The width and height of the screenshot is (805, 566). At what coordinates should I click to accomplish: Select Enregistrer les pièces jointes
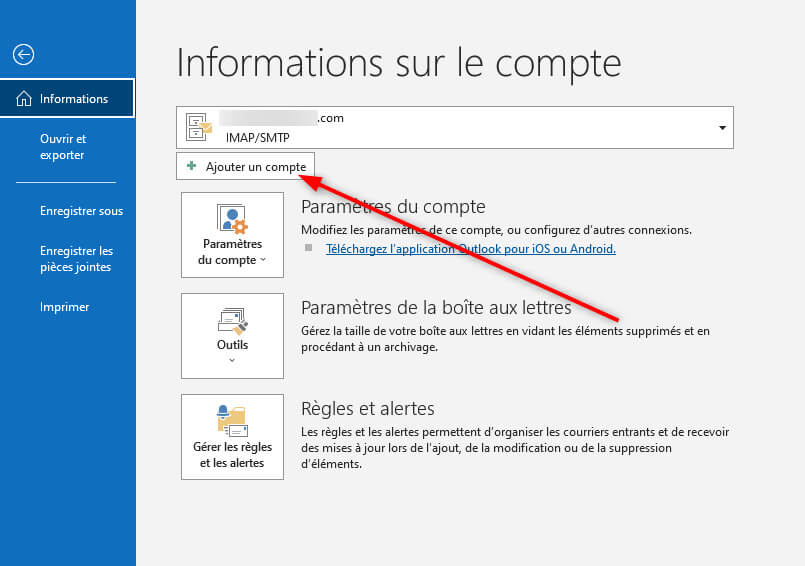76,259
